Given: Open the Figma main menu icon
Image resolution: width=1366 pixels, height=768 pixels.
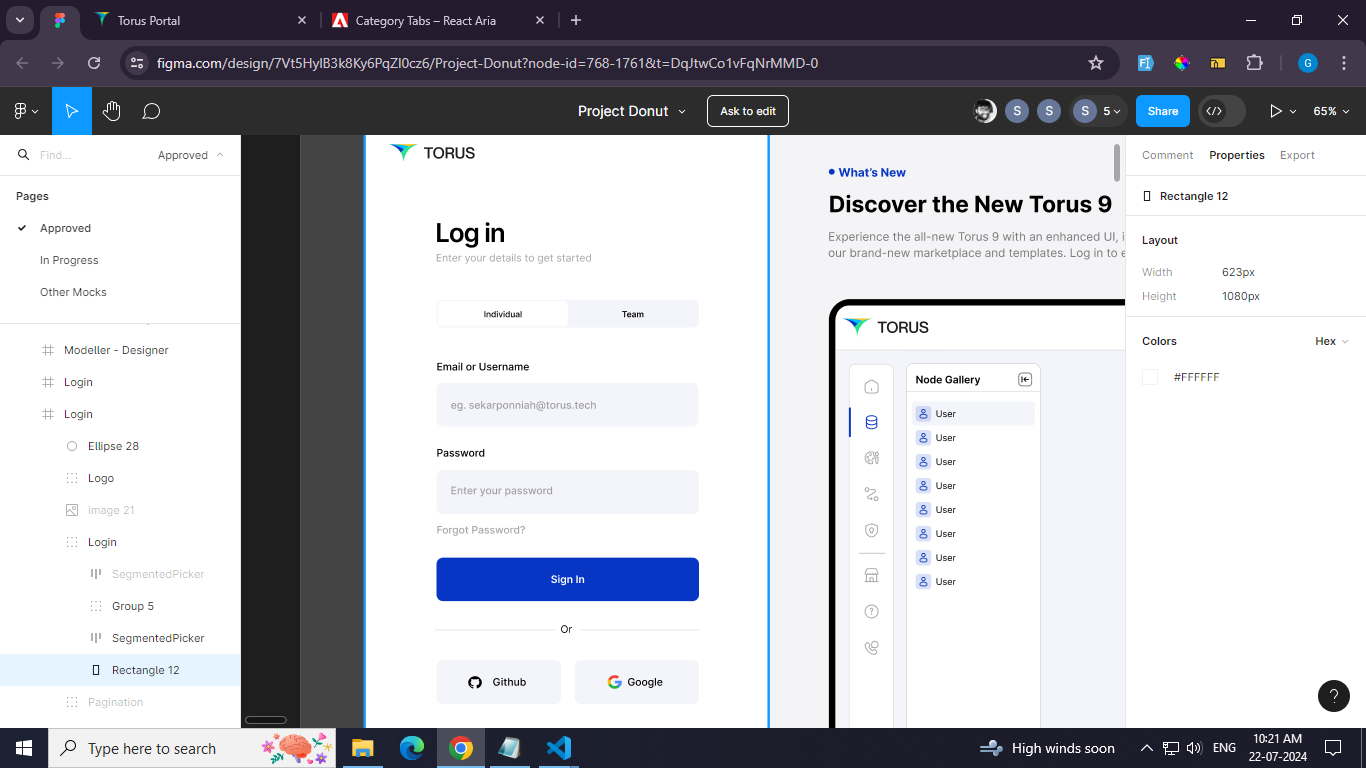Looking at the screenshot, I should pos(25,111).
